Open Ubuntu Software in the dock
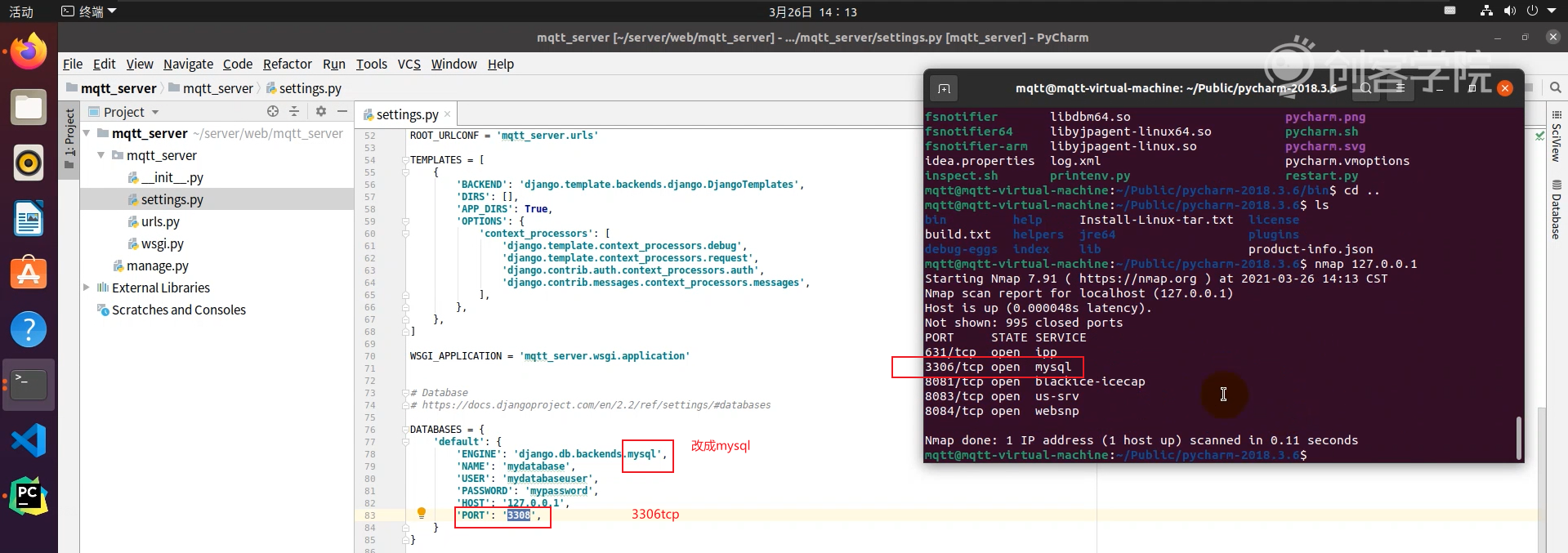This screenshot has height=553, width=1568. (x=29, y=274)
